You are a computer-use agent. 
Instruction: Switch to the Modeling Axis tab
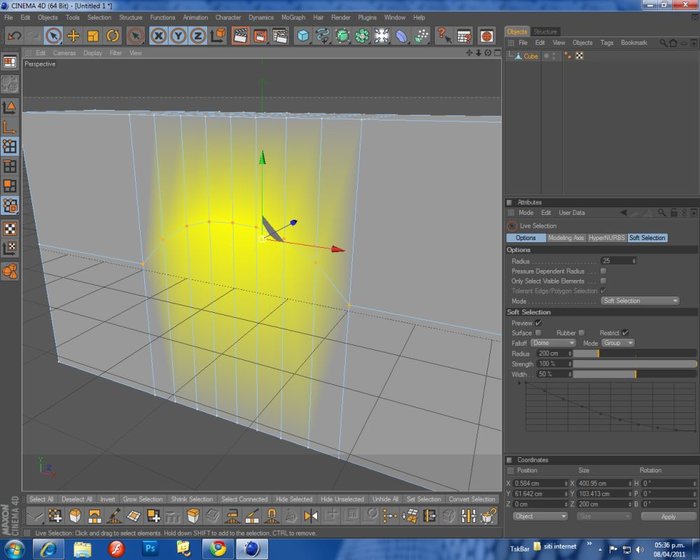click(566, 238)
